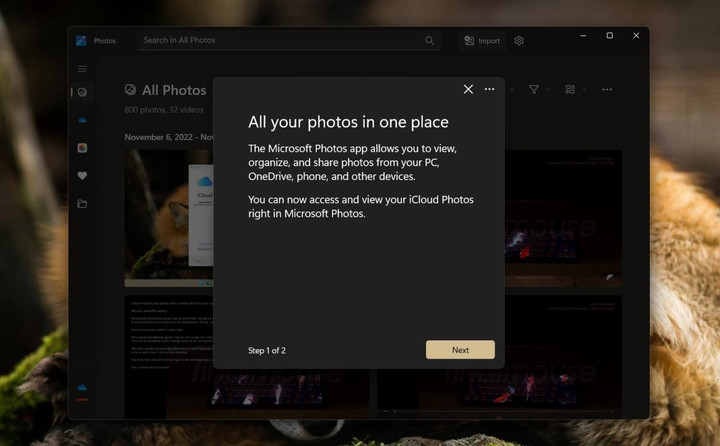Click the 'Photos' title bar label
This screenshot has width=720, height=446.
click(105, 41)
